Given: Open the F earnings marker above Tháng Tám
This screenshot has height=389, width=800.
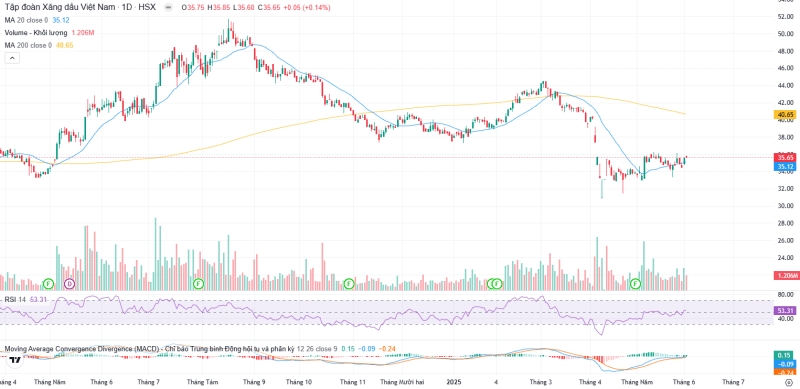Looking at the screenshot, I should coord(198,283).
